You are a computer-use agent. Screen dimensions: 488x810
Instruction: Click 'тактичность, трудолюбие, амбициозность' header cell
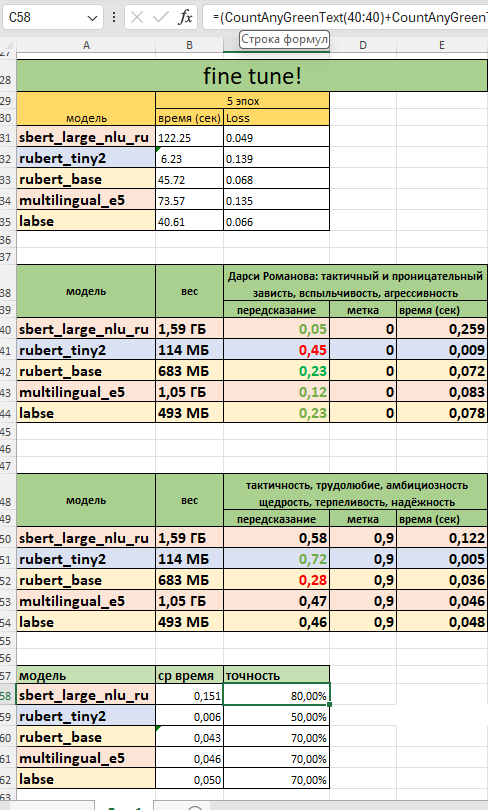pos(355,493)
